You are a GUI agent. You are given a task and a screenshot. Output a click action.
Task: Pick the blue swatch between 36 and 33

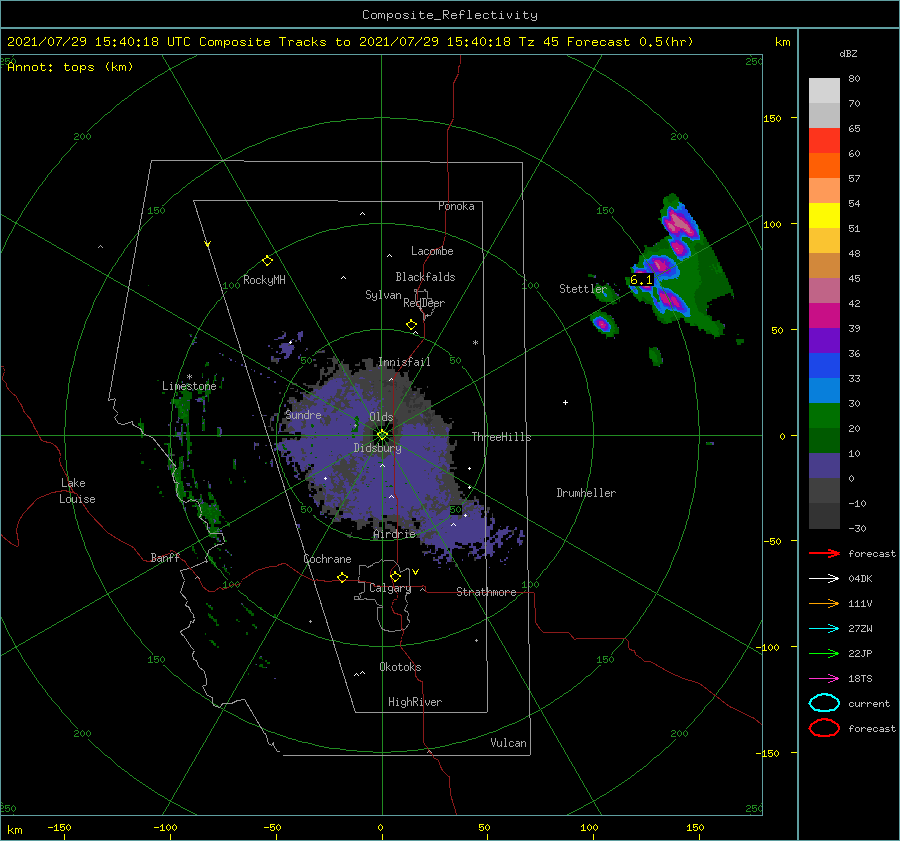point(824,366)
